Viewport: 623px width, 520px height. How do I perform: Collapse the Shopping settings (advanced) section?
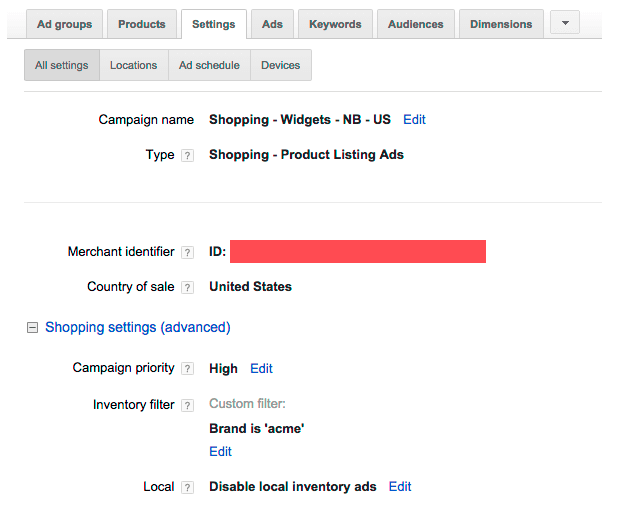pos(33,327)
